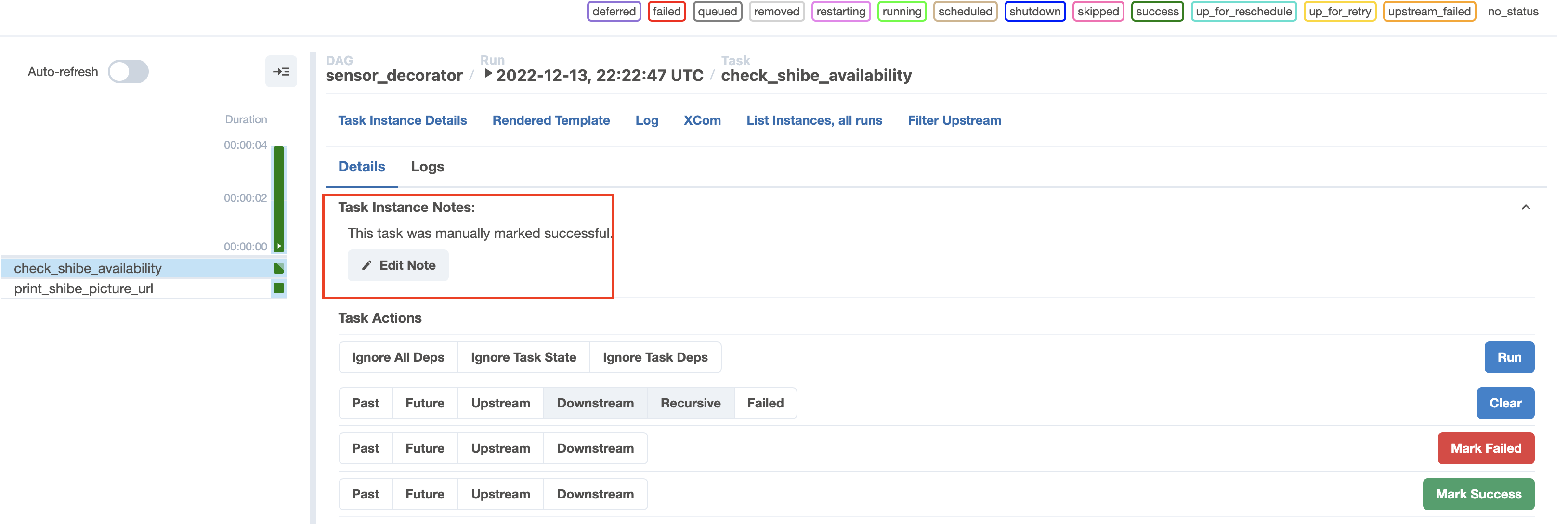The width and height of the screenshot is (1568, 524).
Task: Open the Details tab
Action: [362, 166]
